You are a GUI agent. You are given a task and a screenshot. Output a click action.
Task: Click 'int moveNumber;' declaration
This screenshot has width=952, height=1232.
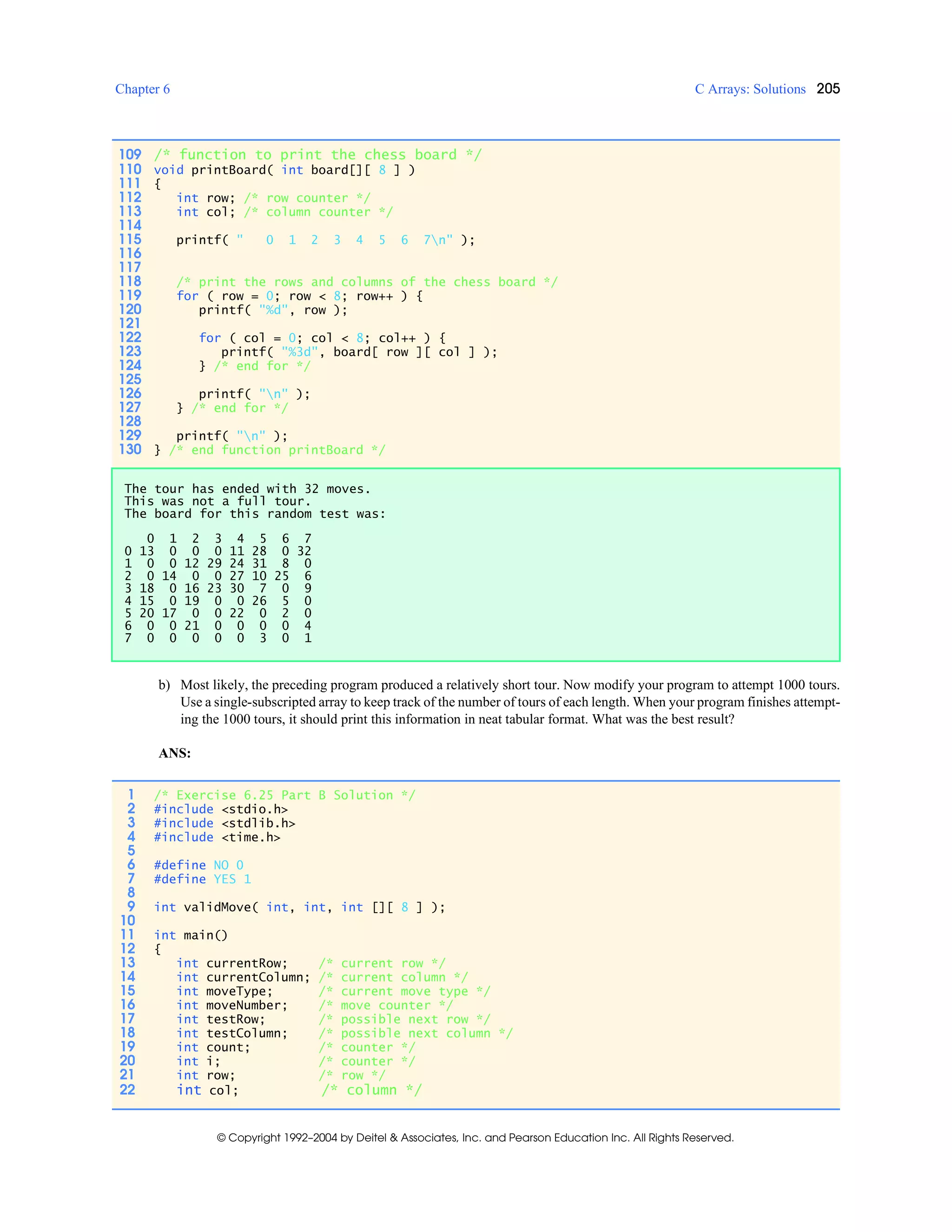pyautogui.click(x=232, y=1006)
